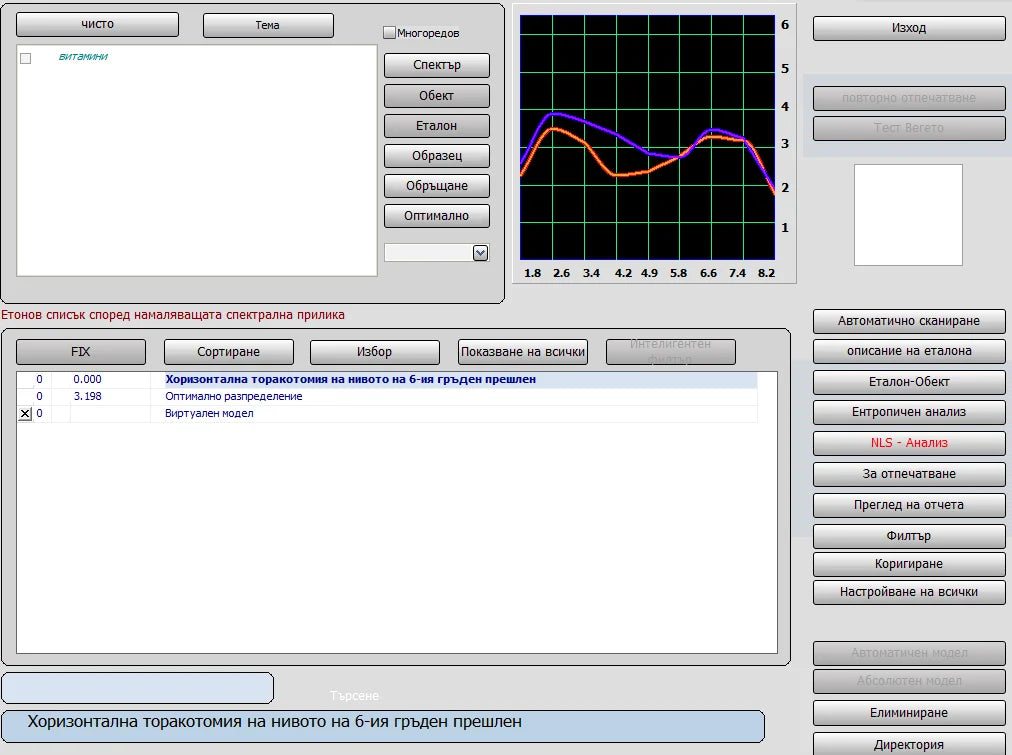Click the spectral graph chart area
Screen dimensions: 1012x755
click(x=648, y=138)
